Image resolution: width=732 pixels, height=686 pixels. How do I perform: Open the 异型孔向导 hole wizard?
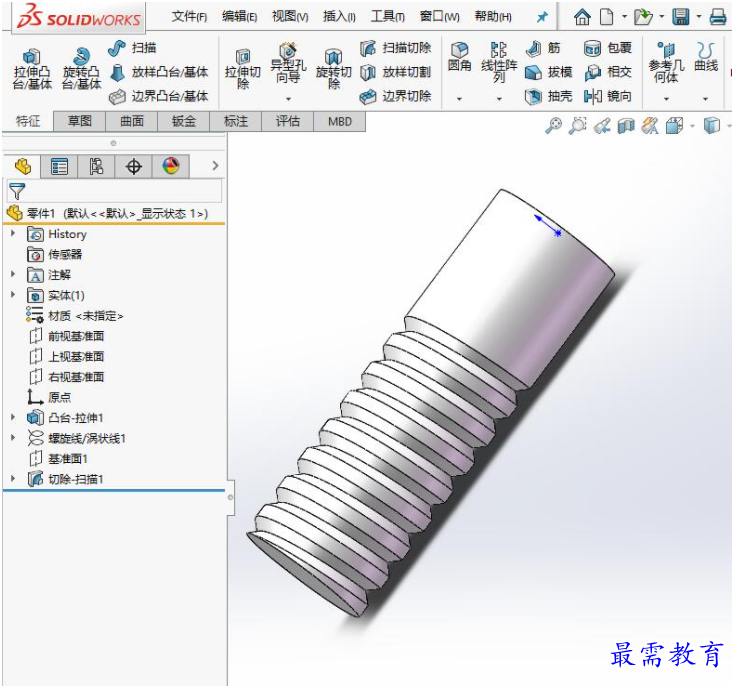288,64
